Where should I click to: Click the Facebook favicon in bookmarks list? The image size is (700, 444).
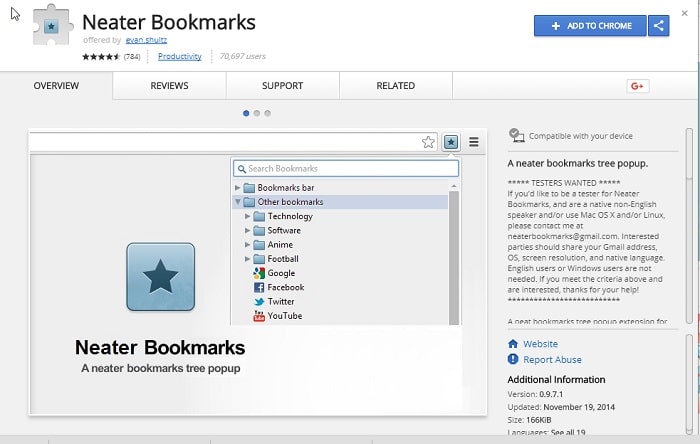[x=259, y=287]
